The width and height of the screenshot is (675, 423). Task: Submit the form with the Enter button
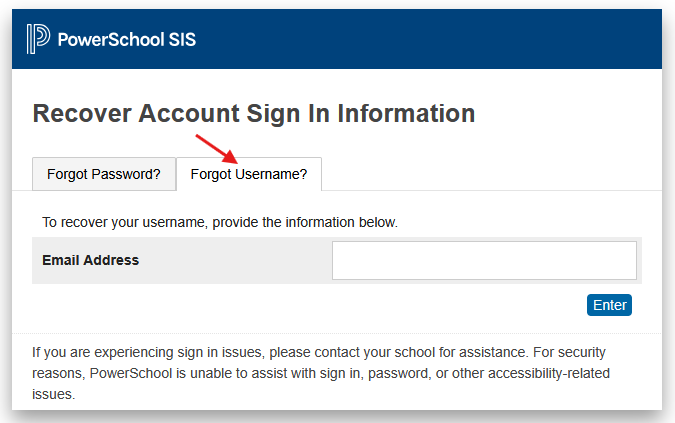click(609, 305)
